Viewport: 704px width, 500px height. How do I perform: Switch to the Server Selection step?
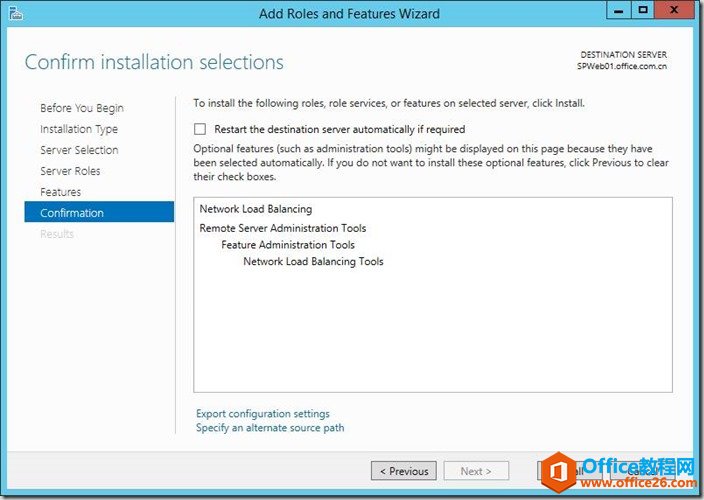pos(79,150)
